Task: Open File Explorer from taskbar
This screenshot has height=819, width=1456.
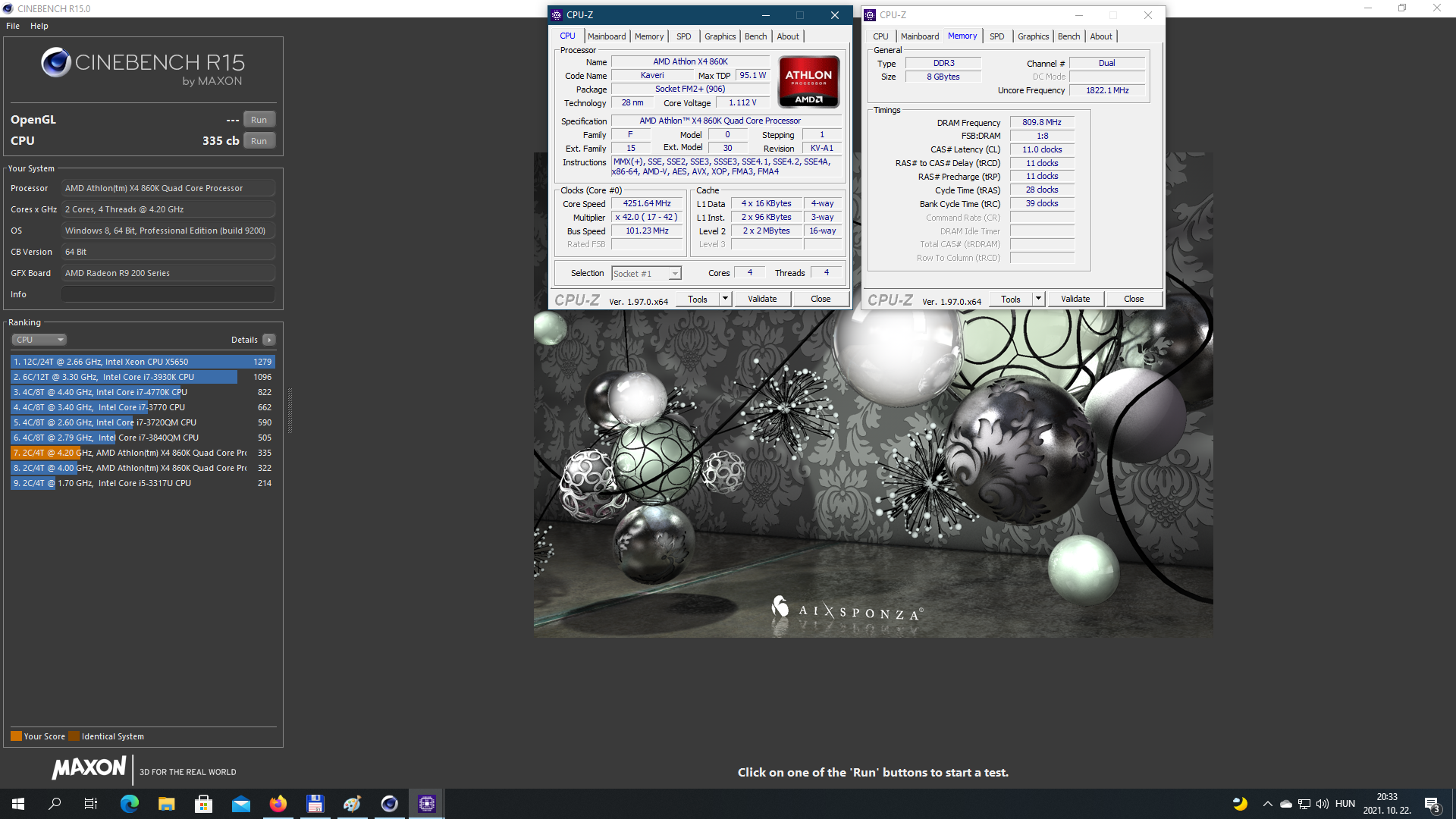Action: point(167,804)
